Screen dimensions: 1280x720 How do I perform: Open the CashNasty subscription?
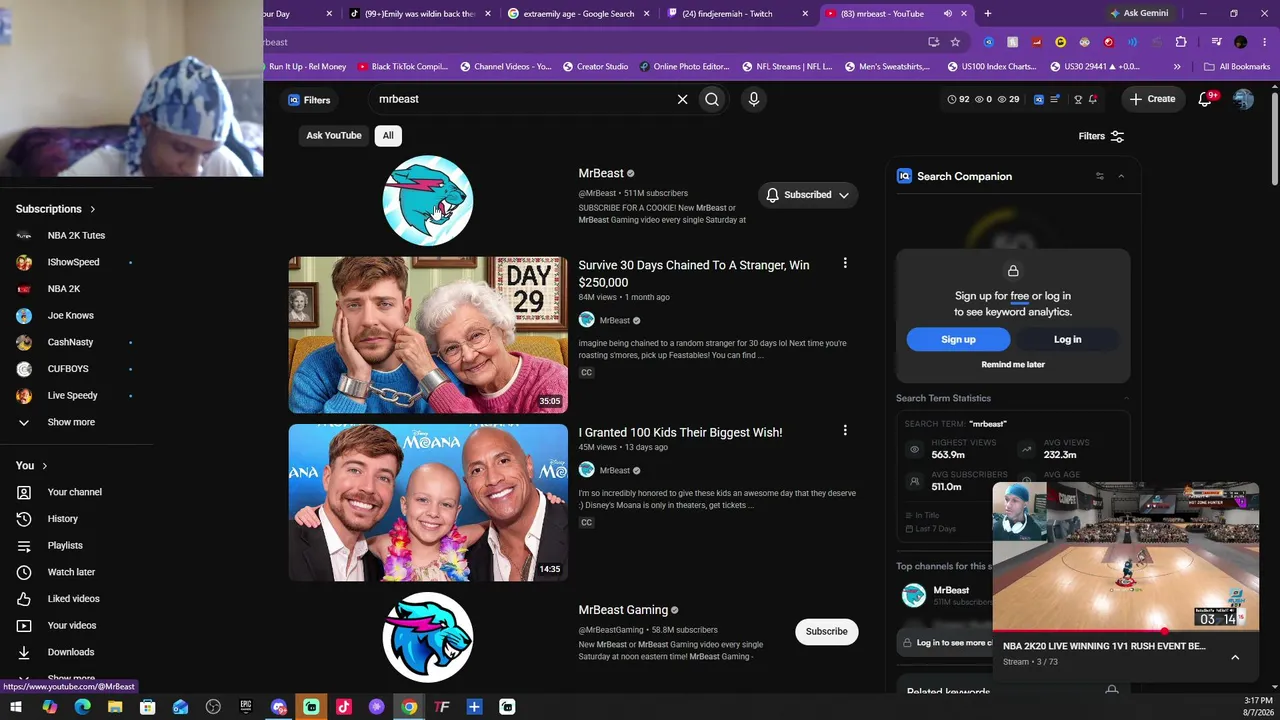(x=74, y=342)
